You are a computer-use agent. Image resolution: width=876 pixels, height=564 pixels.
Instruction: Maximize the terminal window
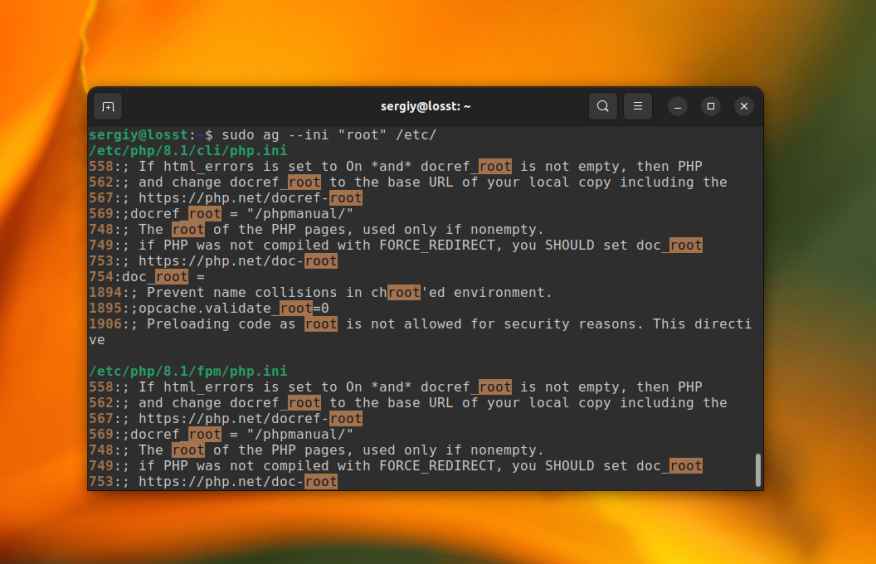710,106
